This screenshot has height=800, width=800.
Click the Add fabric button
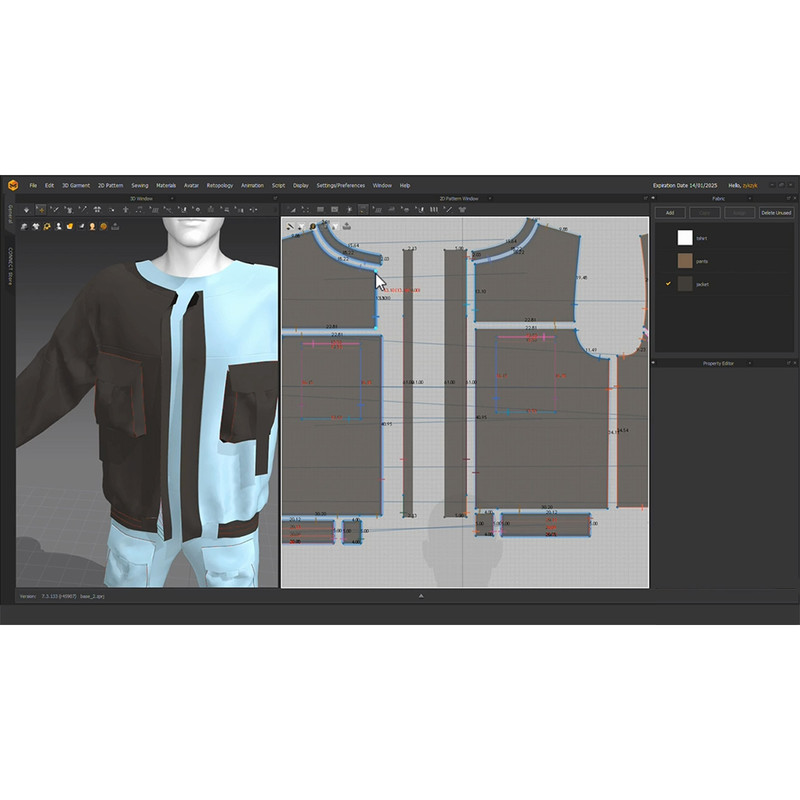pyautogui.click(x=670, y=213)
